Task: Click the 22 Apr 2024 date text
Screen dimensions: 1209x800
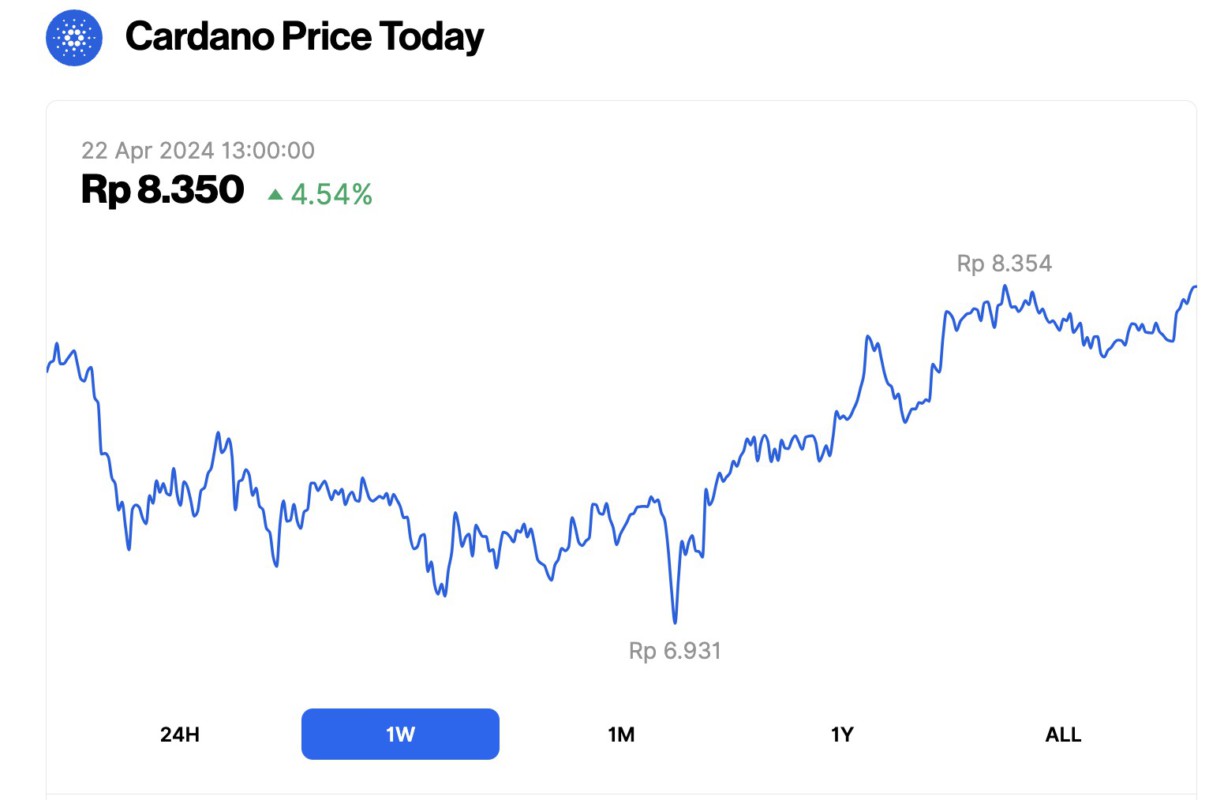Action: [147, 151]
